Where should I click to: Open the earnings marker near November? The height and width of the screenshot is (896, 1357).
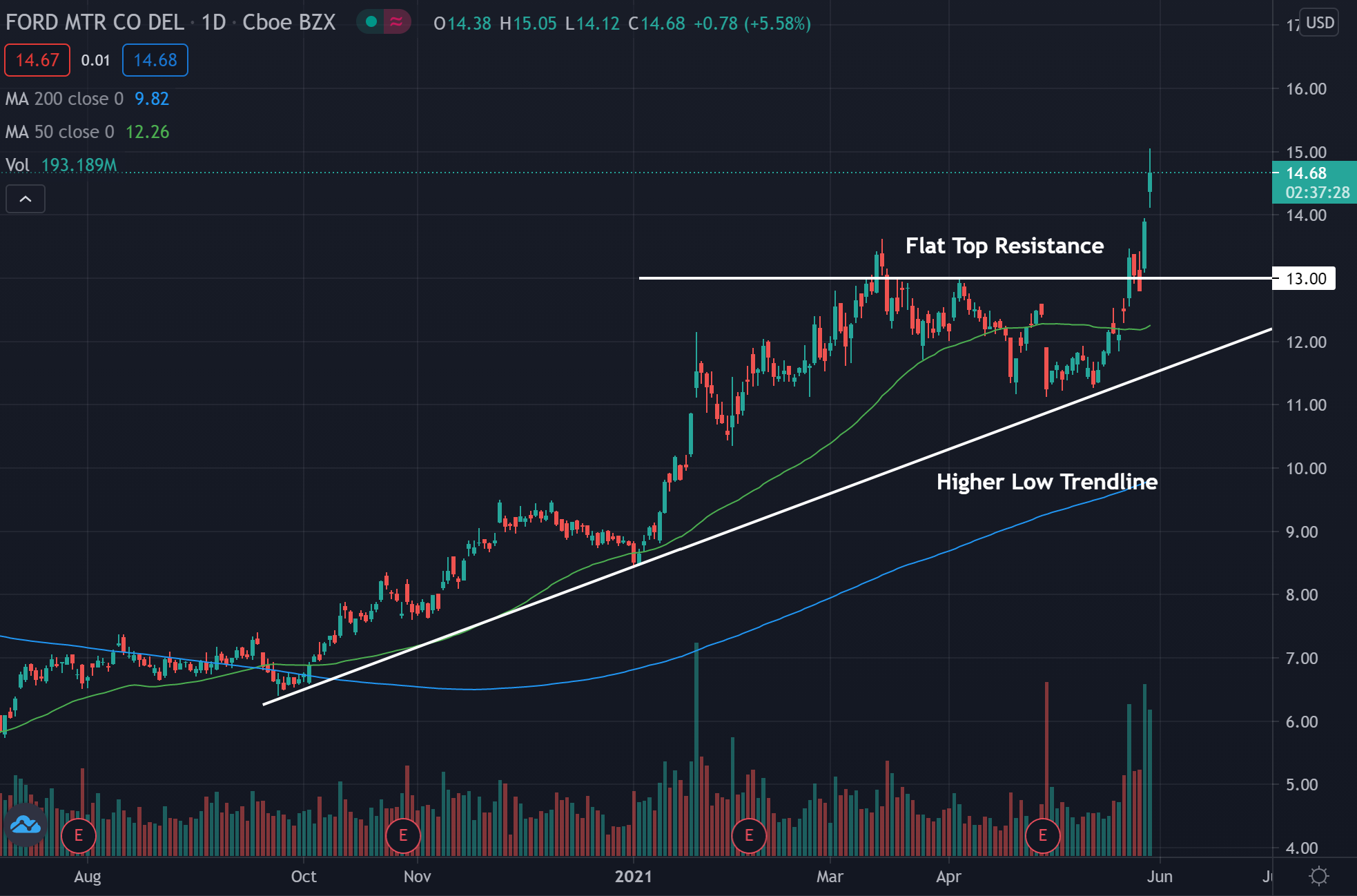(403, 835)
